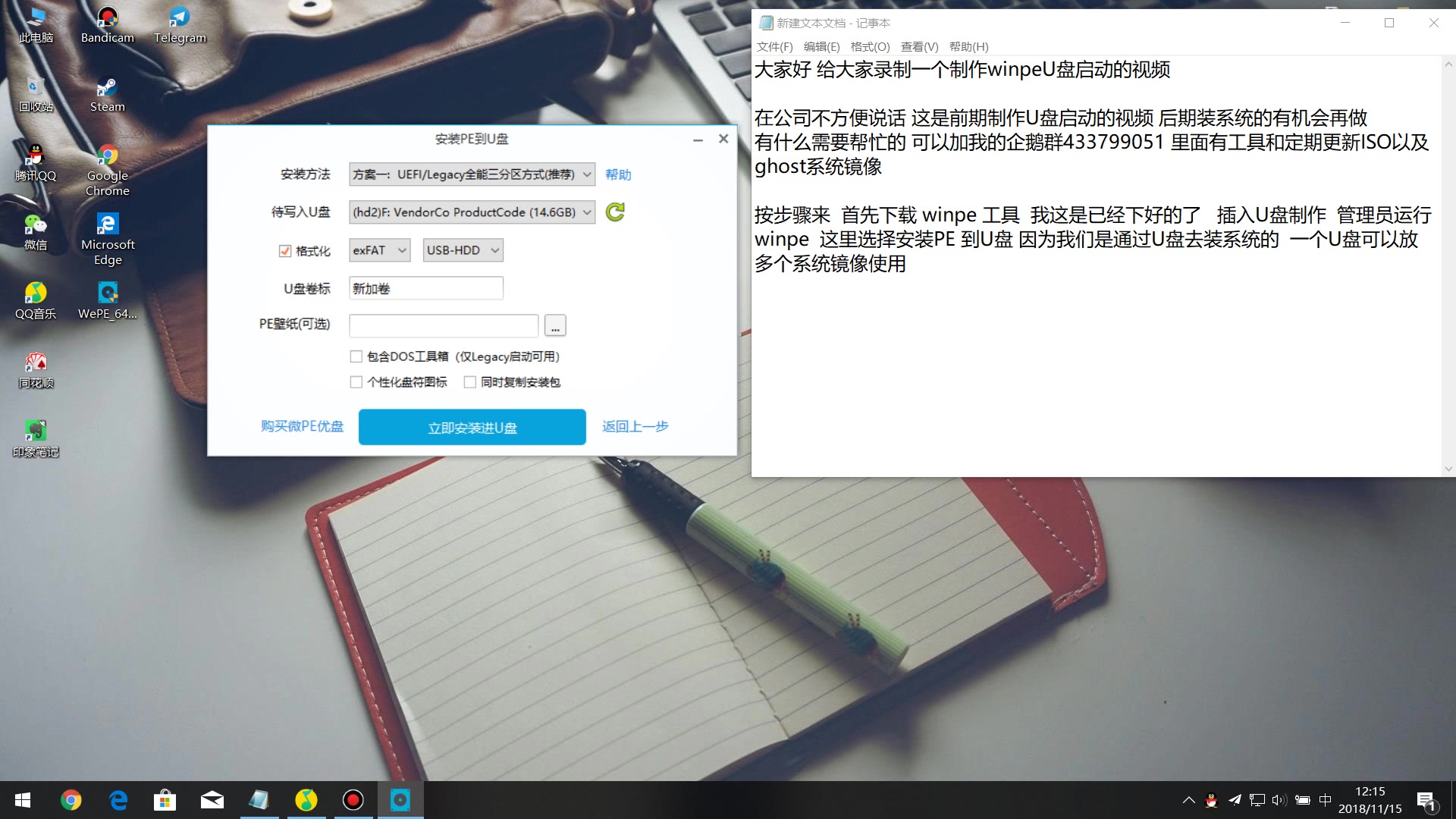1456x819 pixels.
Task: Click U盘卷标 input field
Action: (x=425, y=289)
